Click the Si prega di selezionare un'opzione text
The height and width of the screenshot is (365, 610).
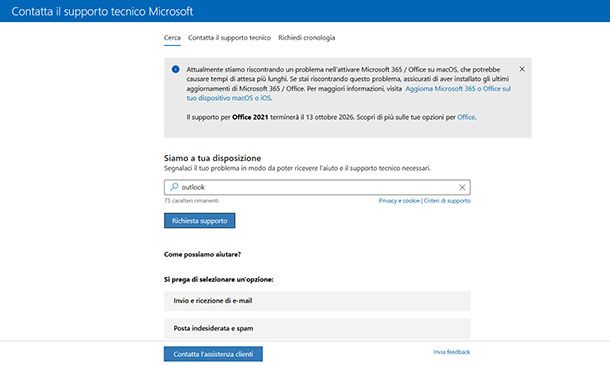219,280
